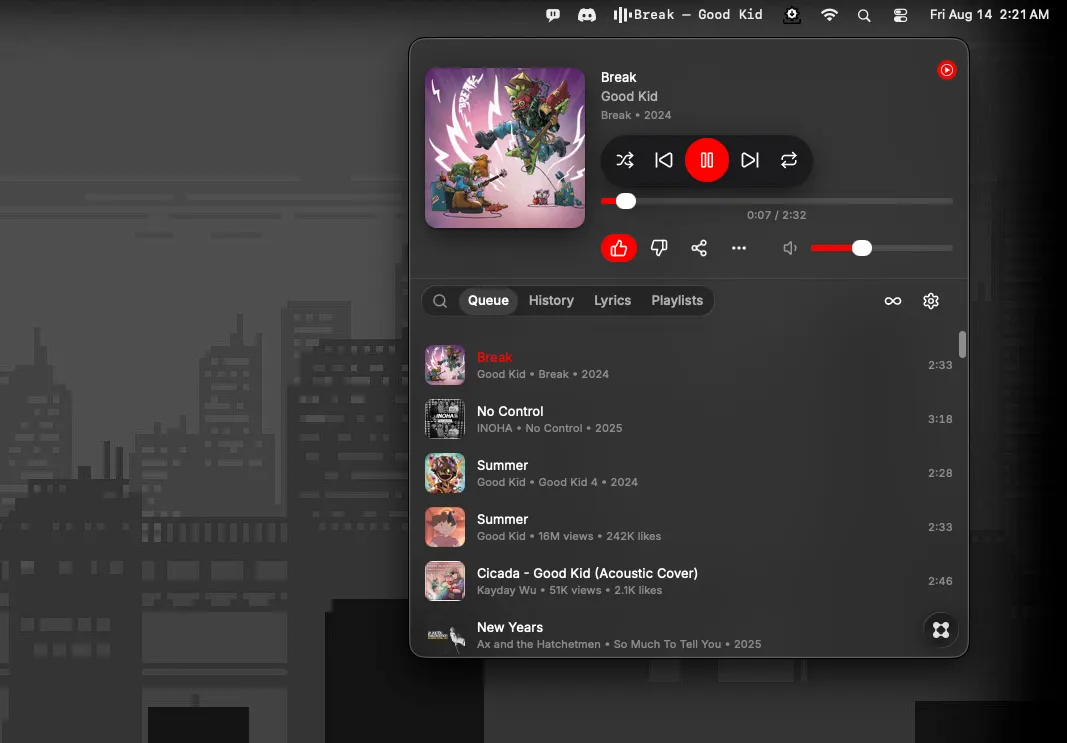The width and height of the screenshot is (1067, 743).
Task: Open the Wi-Fi menu bar icon
Action: click(x=829, y=14)
